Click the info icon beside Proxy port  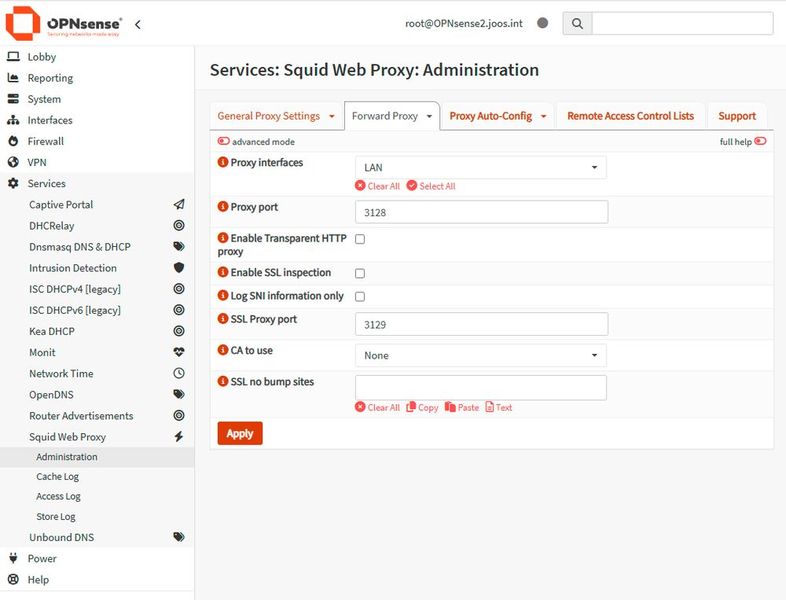click(223, 207)
